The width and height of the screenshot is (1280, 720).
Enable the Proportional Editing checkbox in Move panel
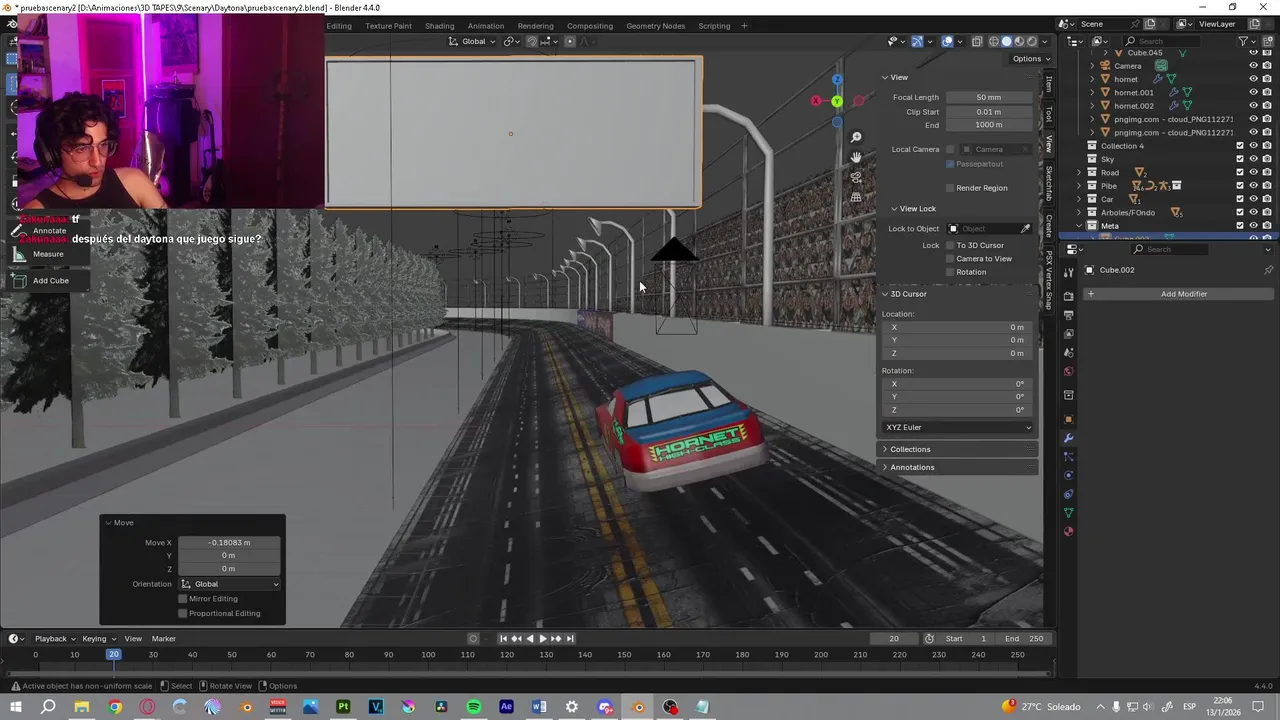pyautogui.click(x=182, y=613)
